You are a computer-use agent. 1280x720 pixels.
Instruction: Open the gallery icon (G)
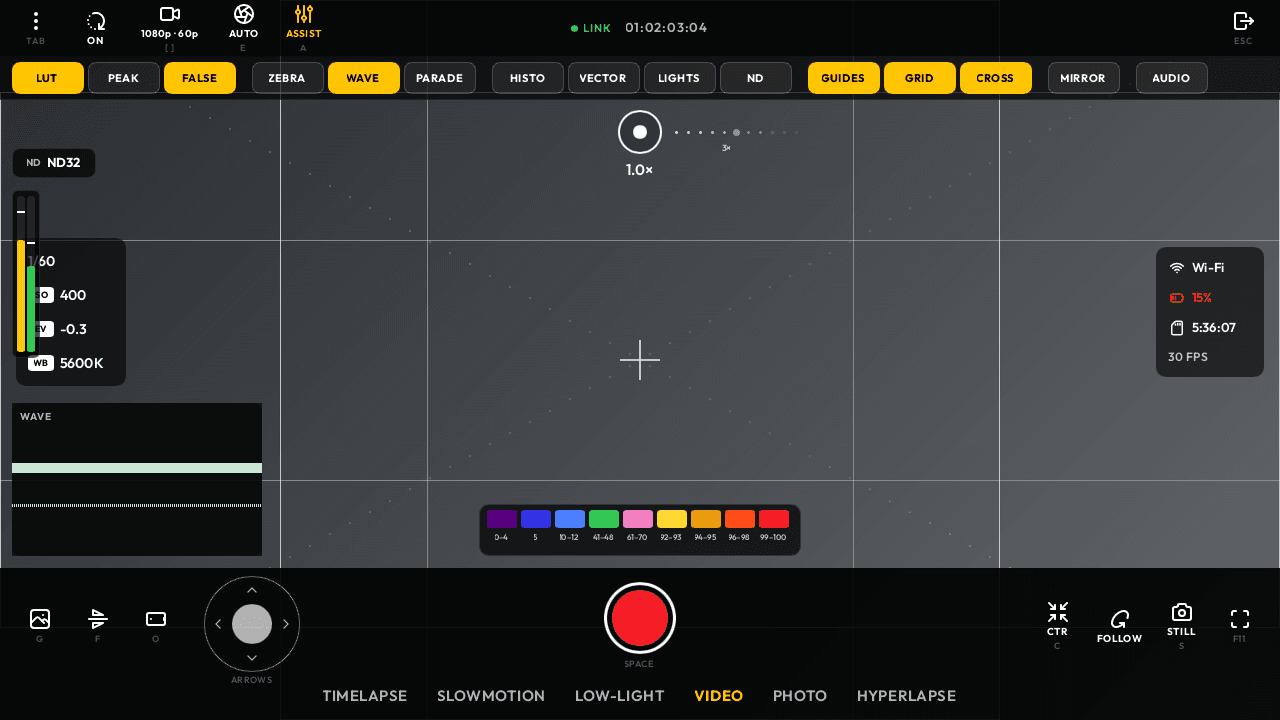click(x=40, y=619)
